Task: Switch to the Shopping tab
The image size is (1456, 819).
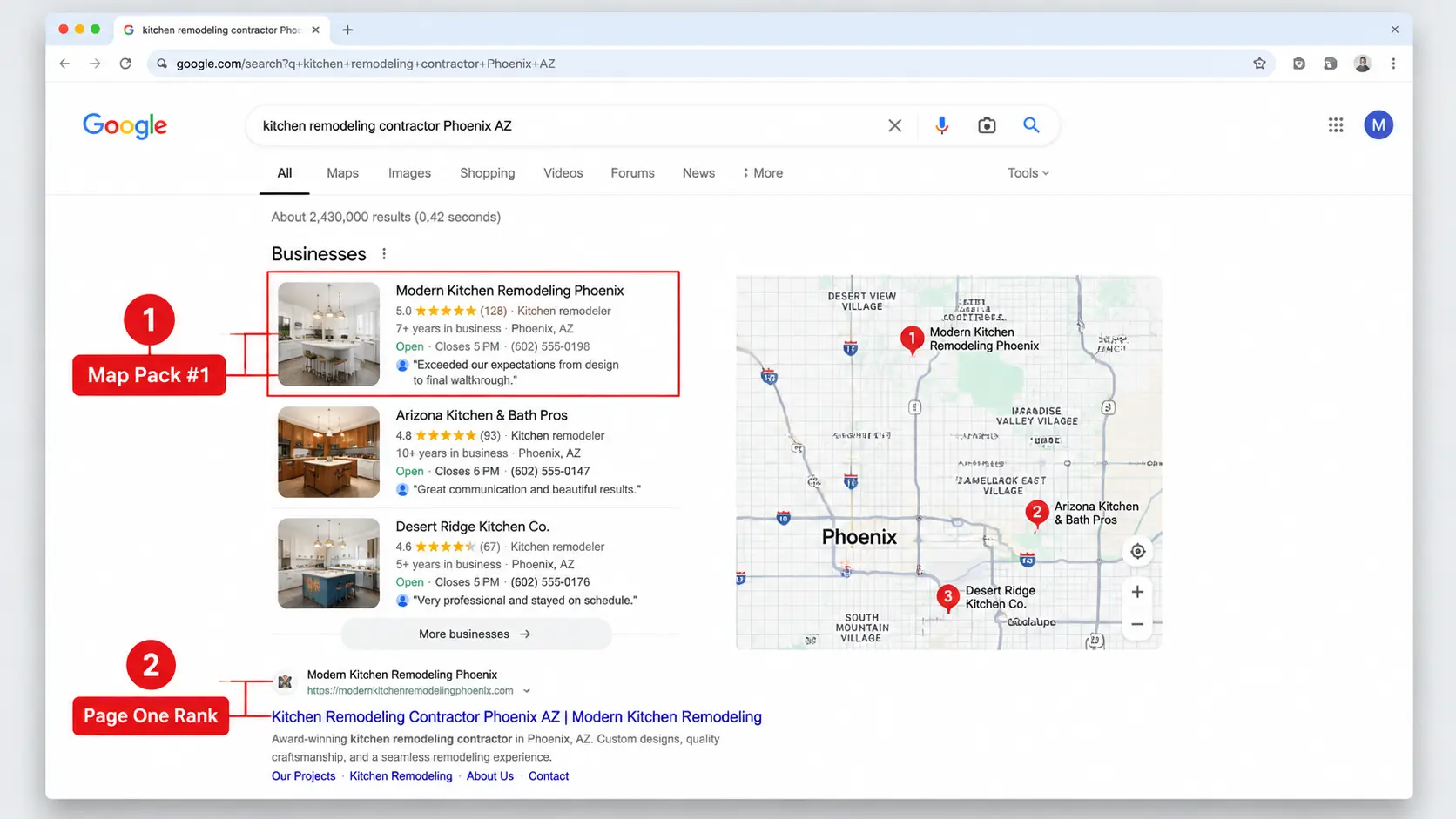Action: (488, 173)
